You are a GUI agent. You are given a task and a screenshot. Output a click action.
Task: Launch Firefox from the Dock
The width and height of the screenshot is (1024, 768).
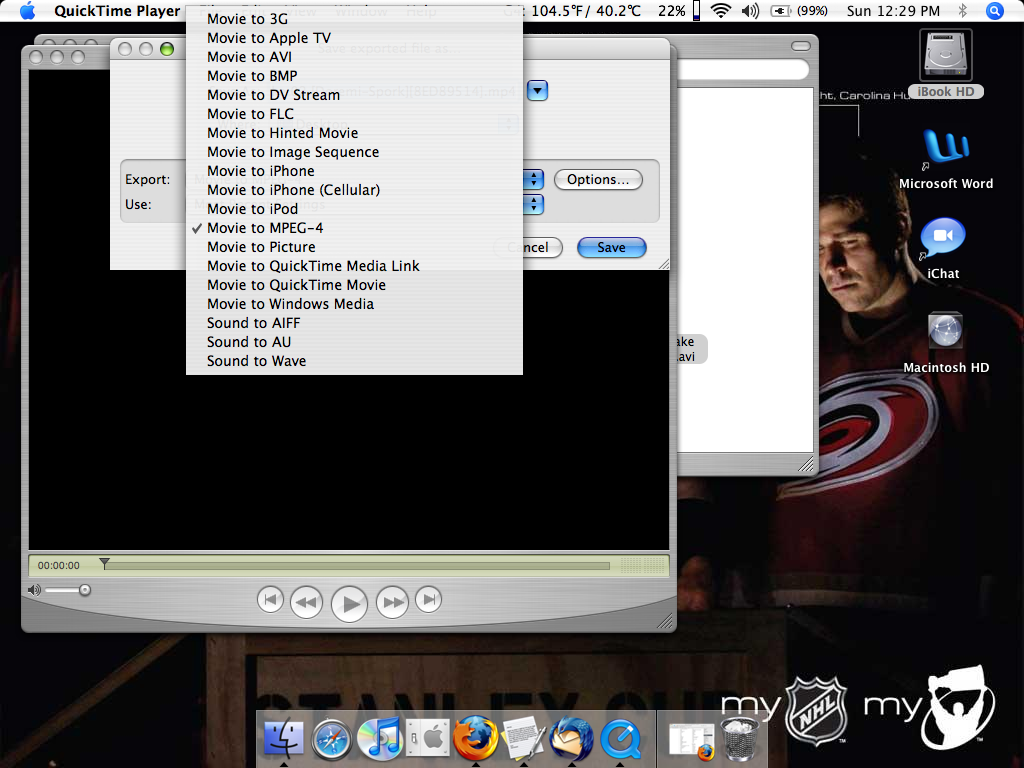pyautogui.click(x=475, y=737)
